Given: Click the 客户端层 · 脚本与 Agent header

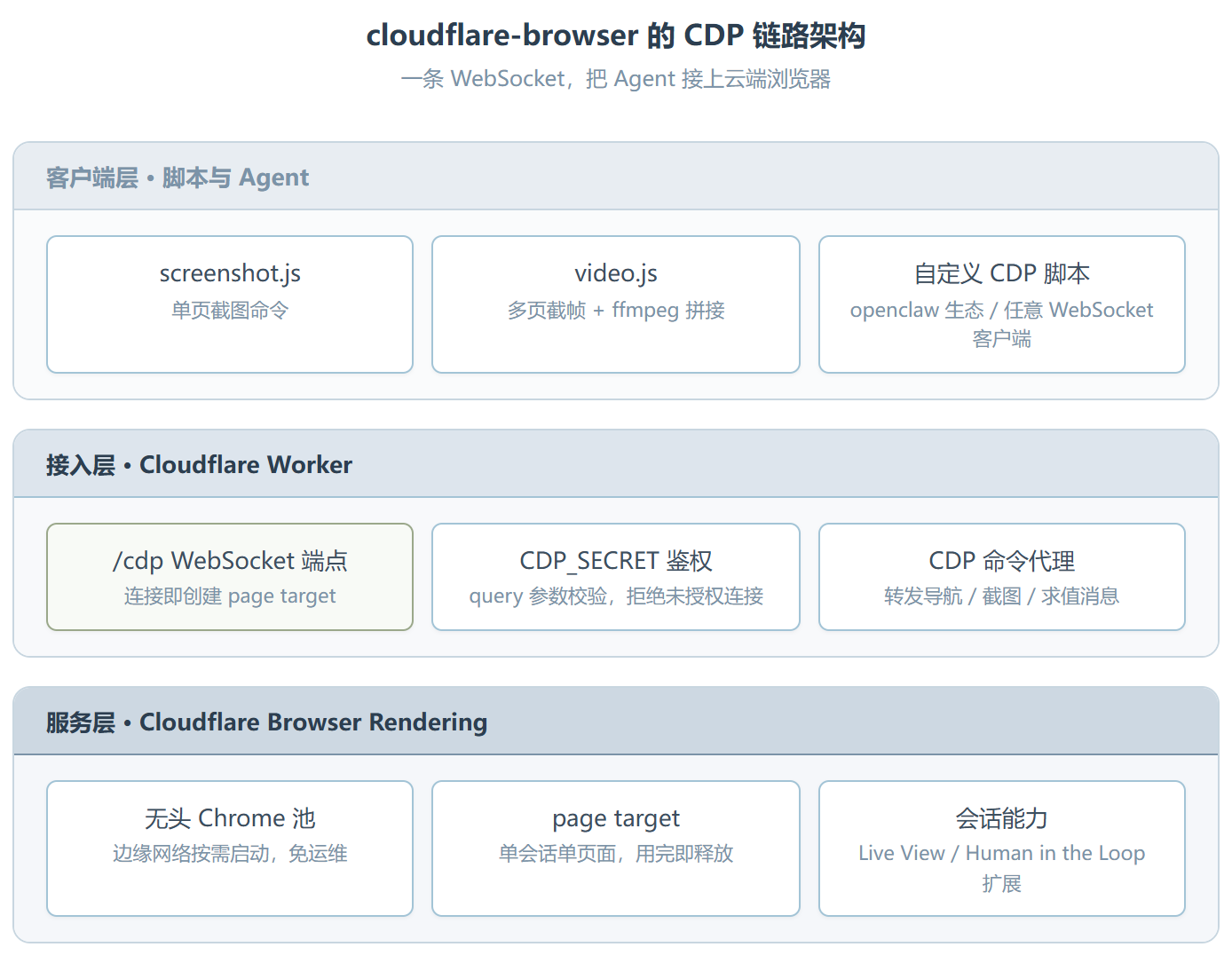Looking at the screenshot, I should point(616,177).
